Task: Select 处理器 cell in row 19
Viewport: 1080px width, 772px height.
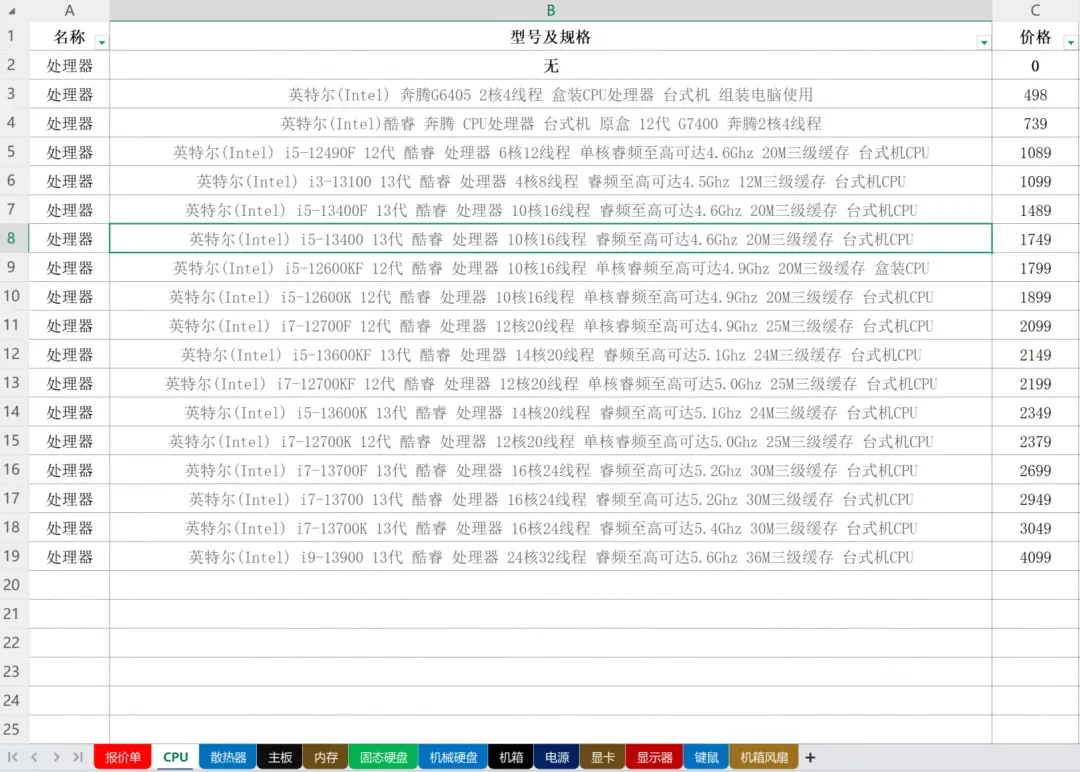Action: point(69,557)
